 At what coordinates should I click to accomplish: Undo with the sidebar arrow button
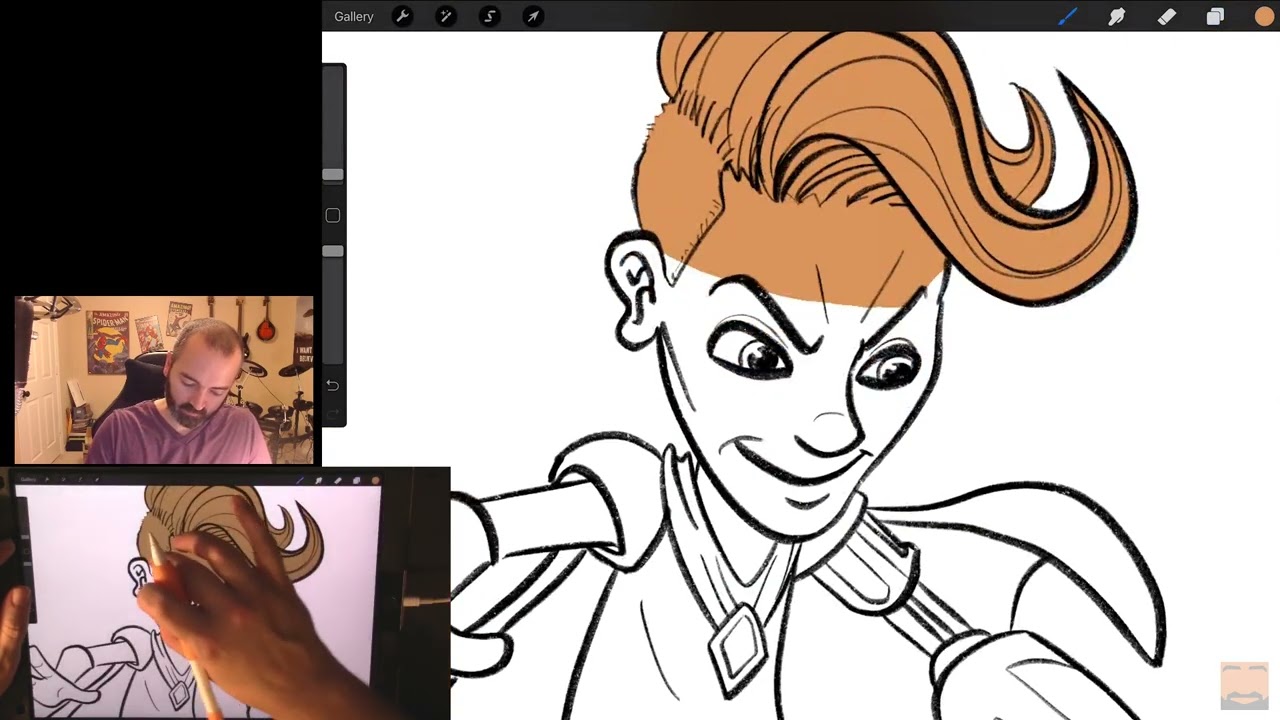(x=333, y=385)
